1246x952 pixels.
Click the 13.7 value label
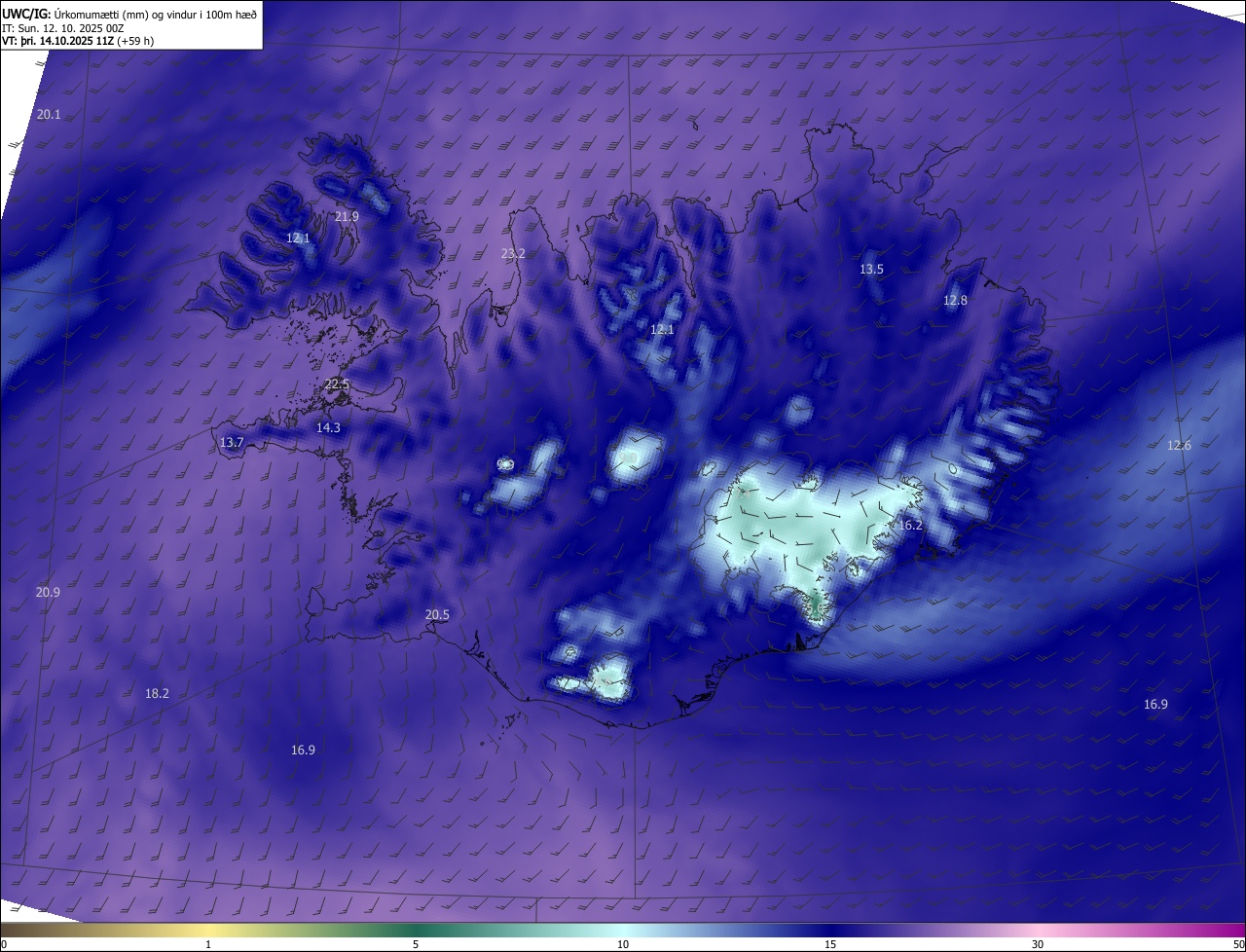[x=232, y=443]
